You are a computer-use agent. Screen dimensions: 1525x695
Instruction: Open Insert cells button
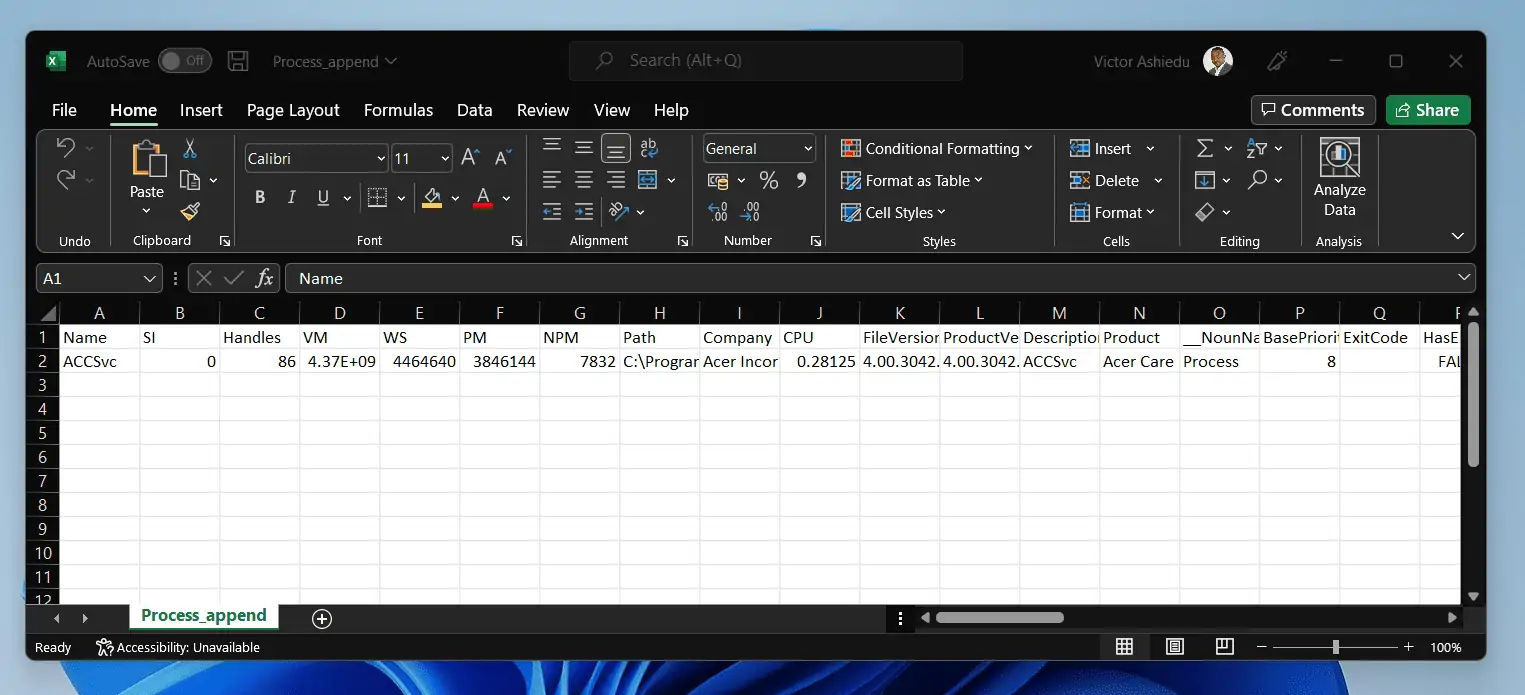tap(1101, 148)
